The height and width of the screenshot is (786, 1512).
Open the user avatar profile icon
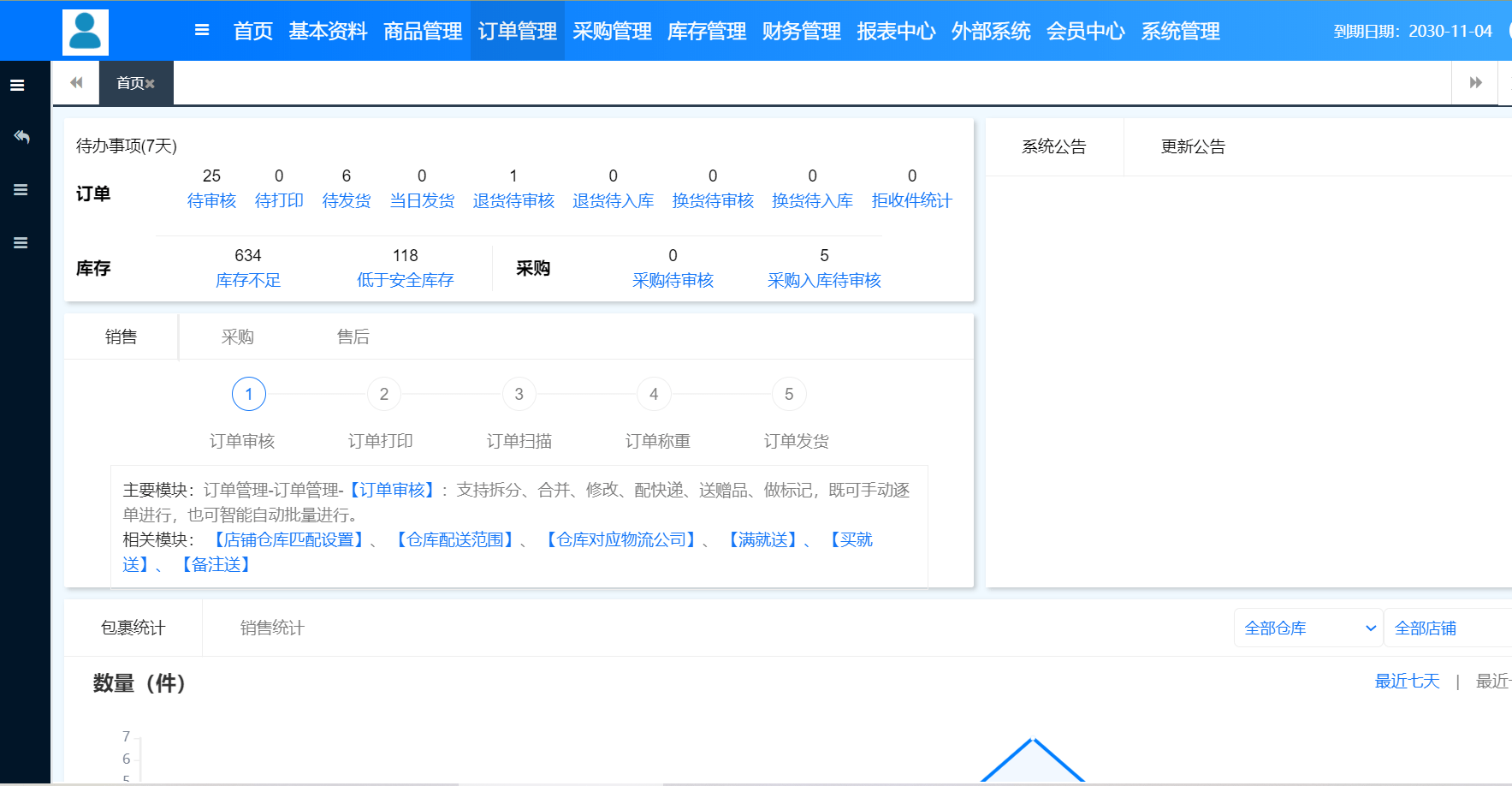pos(85,32)
